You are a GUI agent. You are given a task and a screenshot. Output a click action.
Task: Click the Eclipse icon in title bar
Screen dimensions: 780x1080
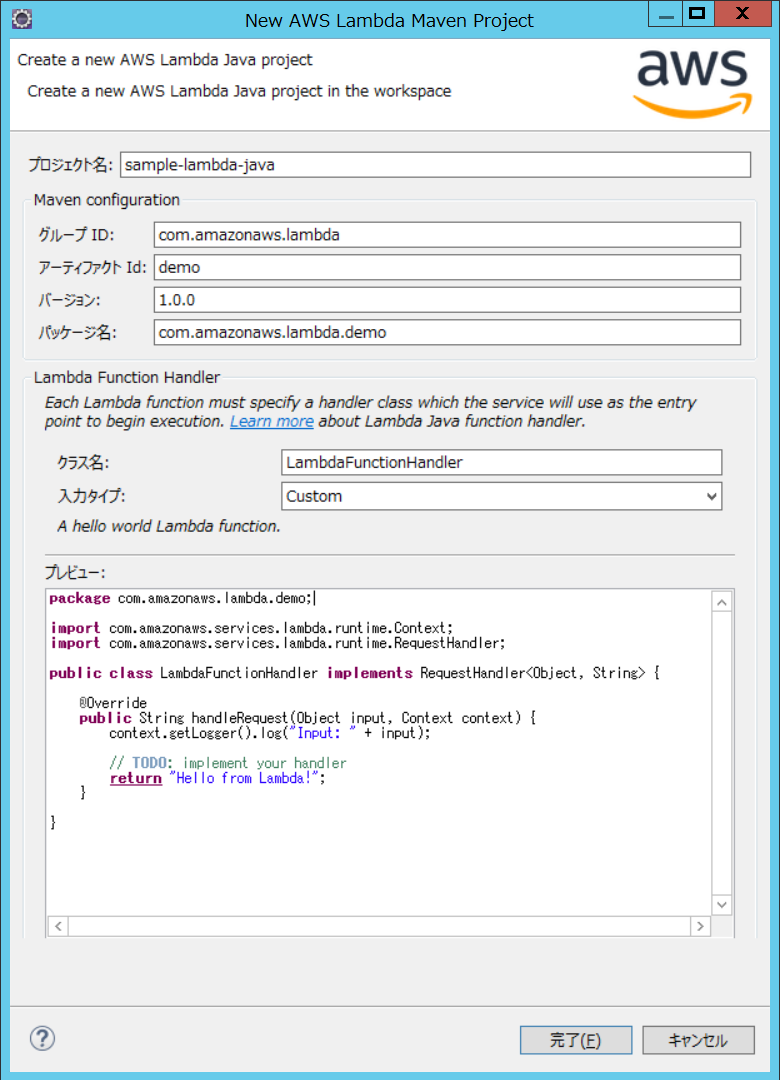(22, 19)
